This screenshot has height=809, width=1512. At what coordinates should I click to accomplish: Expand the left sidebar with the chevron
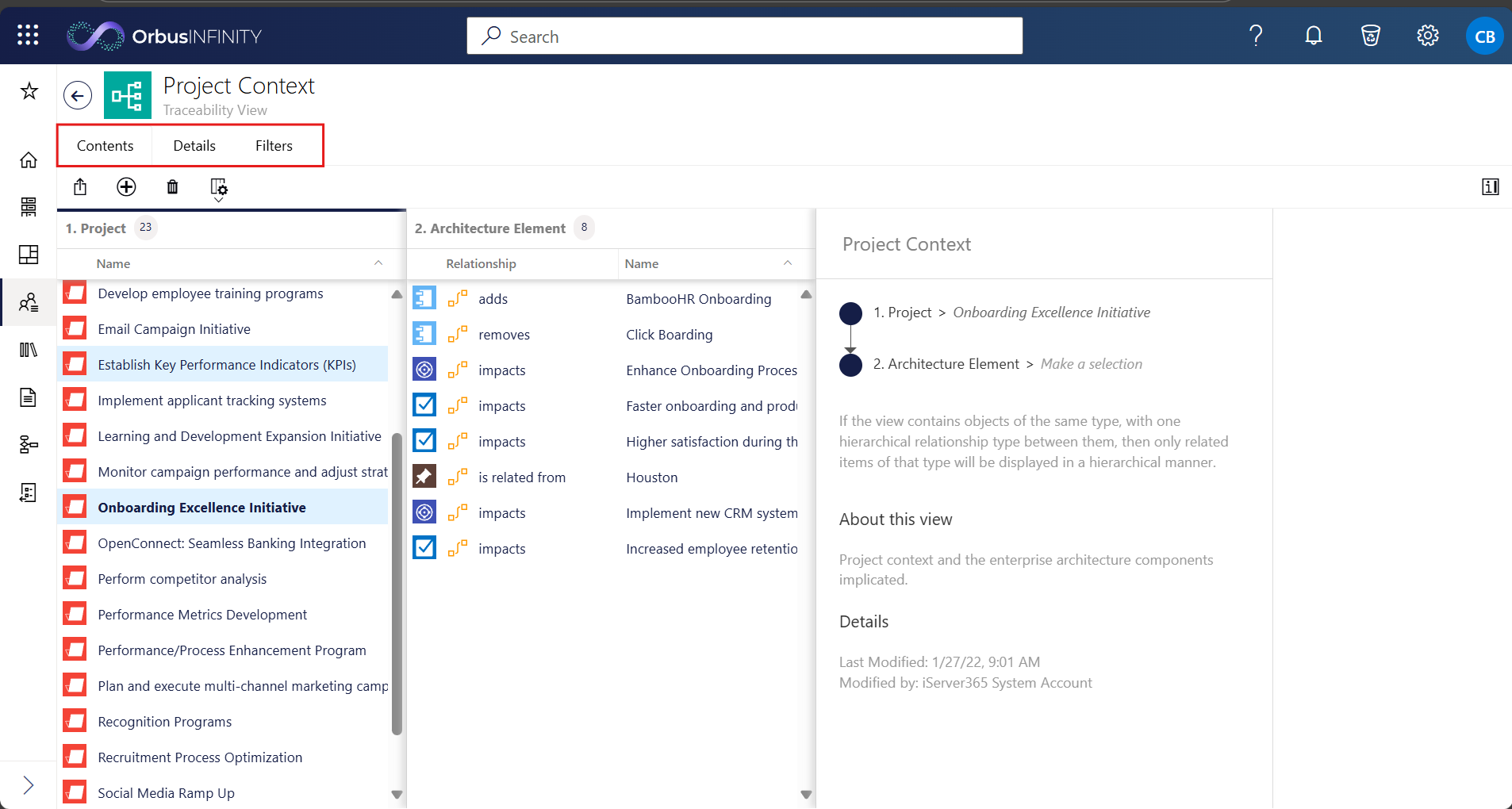click(x=29, y=785)
